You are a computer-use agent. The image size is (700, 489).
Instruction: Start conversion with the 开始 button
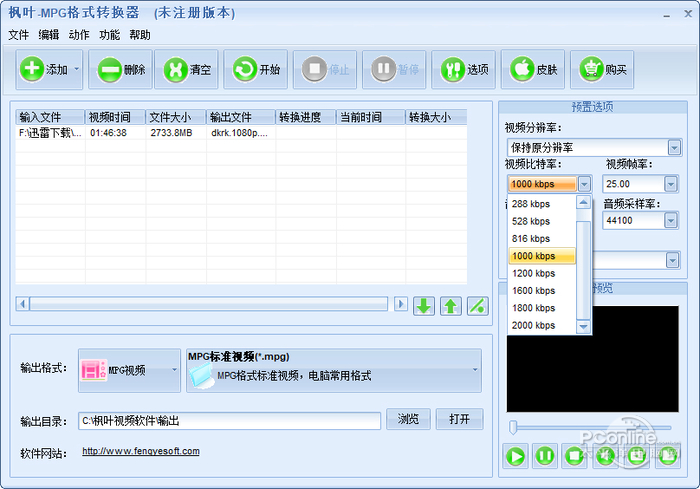pos(256,69)
